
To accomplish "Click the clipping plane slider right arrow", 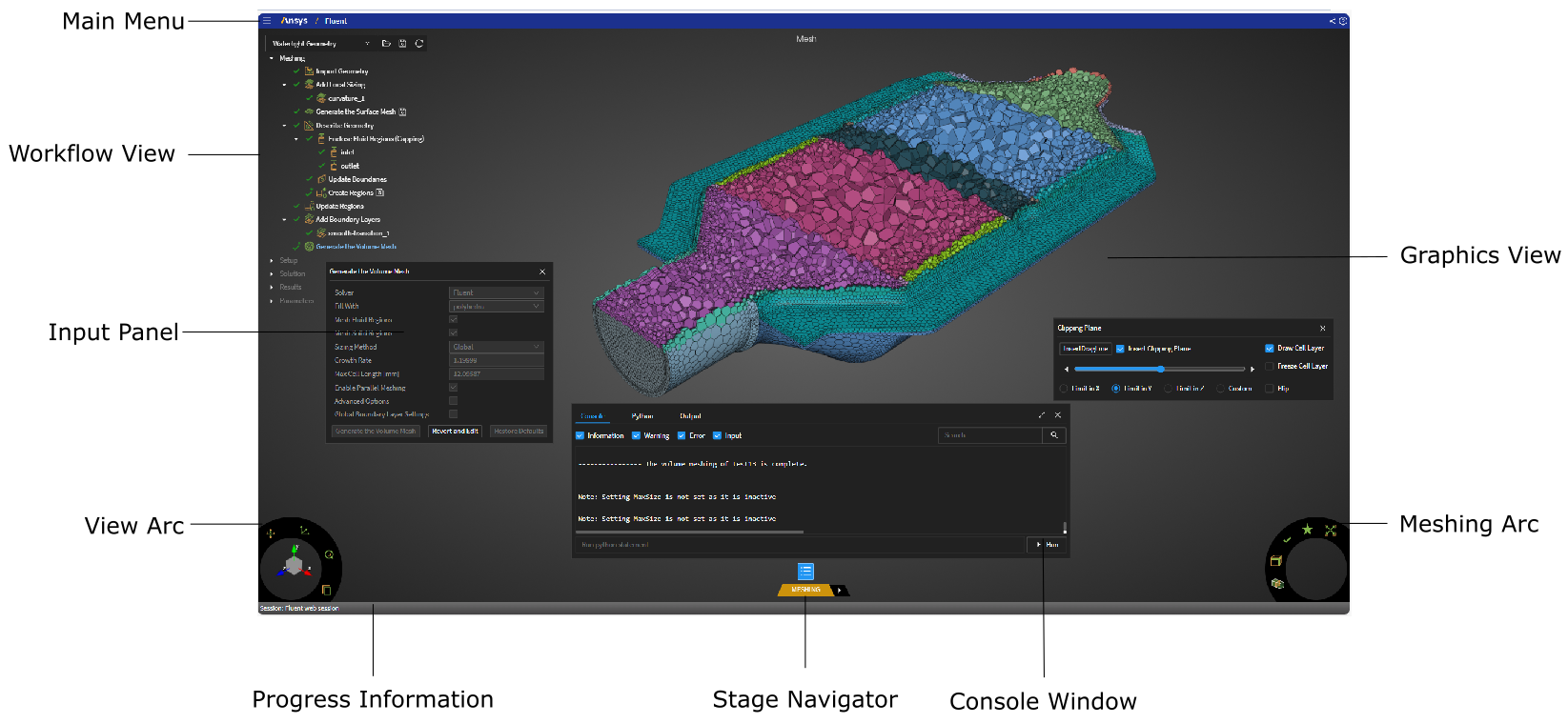I will coord(1252,369).
